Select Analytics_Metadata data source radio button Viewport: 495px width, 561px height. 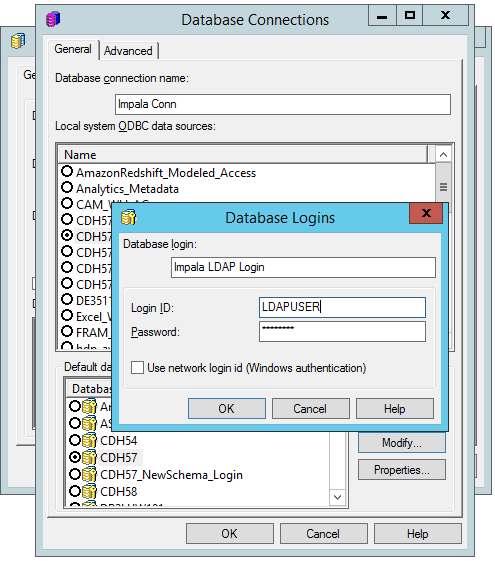(67, 187)
